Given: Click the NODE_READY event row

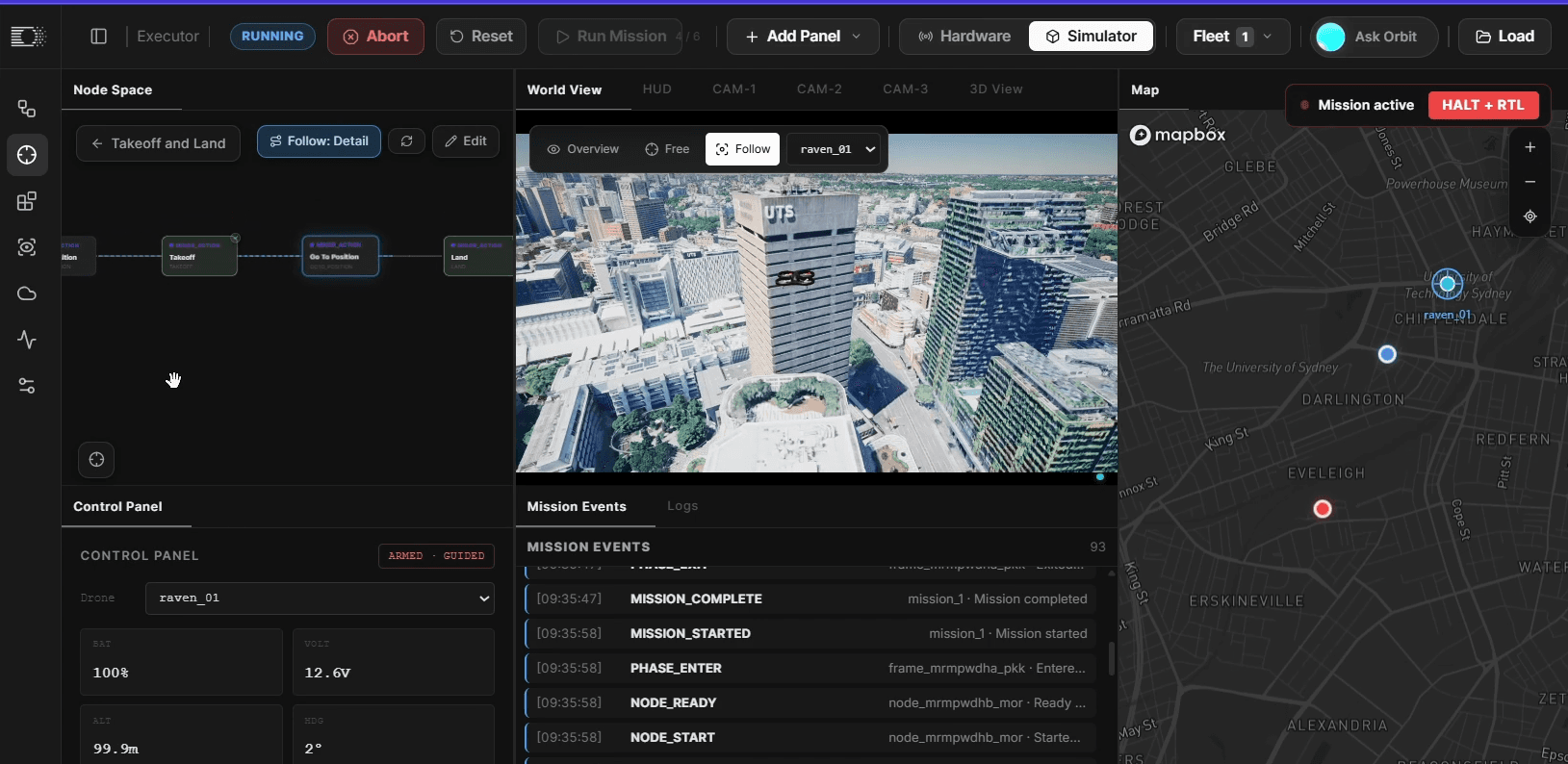Looking at the screenshot, I should tap(810, 702).
